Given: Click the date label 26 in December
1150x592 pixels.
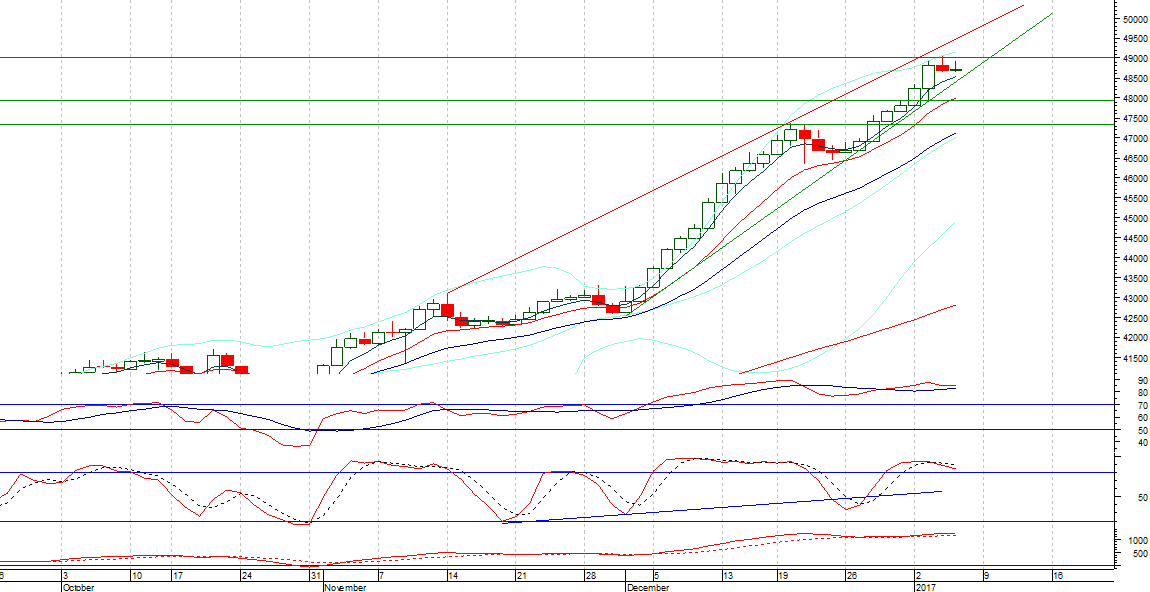Looking at the screenshot, I should click(851, 576).
